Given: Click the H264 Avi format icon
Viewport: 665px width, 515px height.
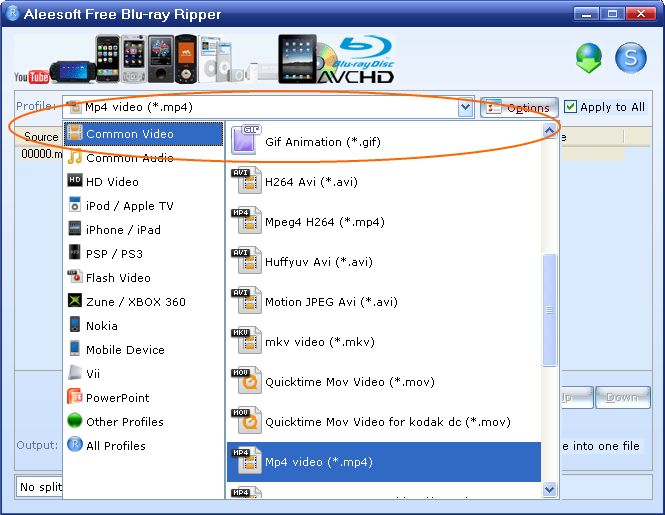Looking at the screenshot, I should (x=246, y=180).
